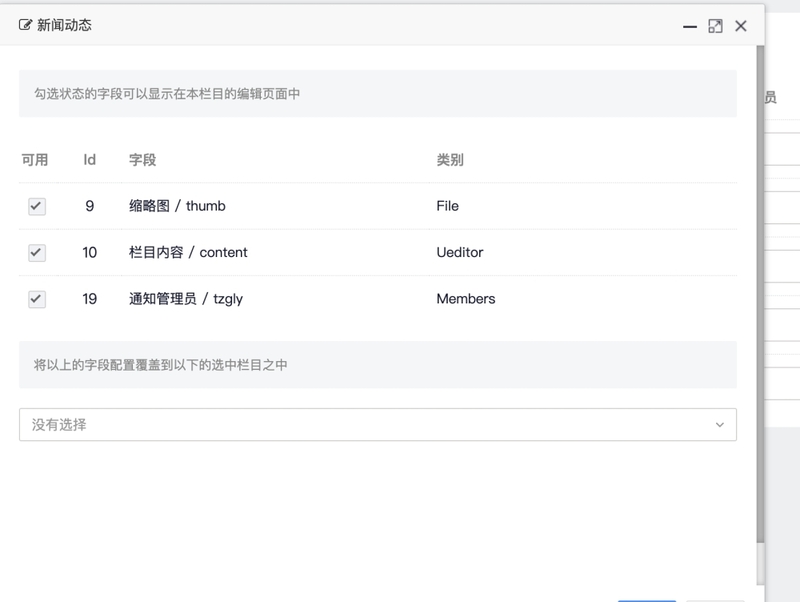The height and width of the screenshot is (602, 800).
Task: Click the Id column header
Action: [89, 160]
